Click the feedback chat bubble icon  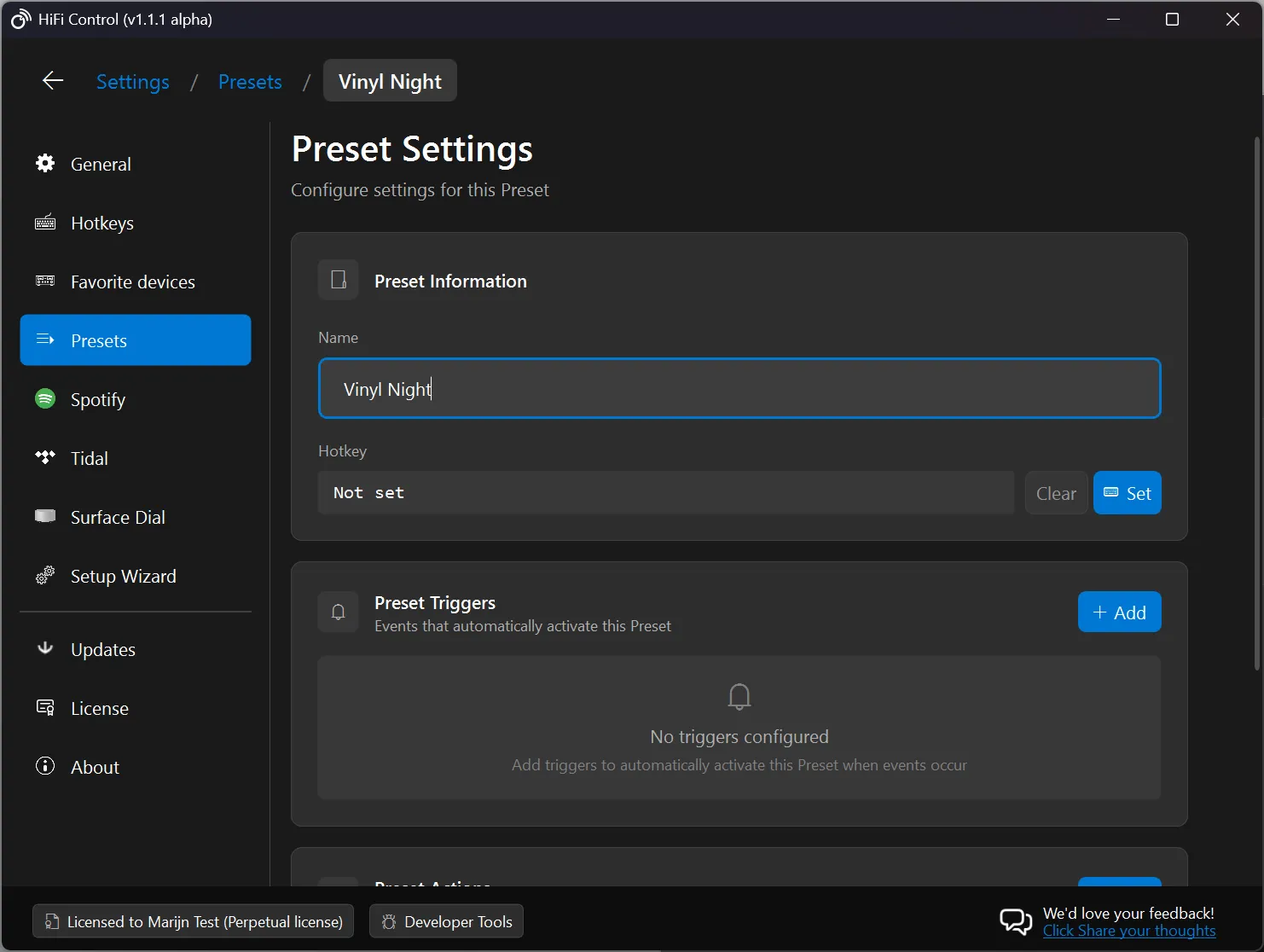(1015, 921)
